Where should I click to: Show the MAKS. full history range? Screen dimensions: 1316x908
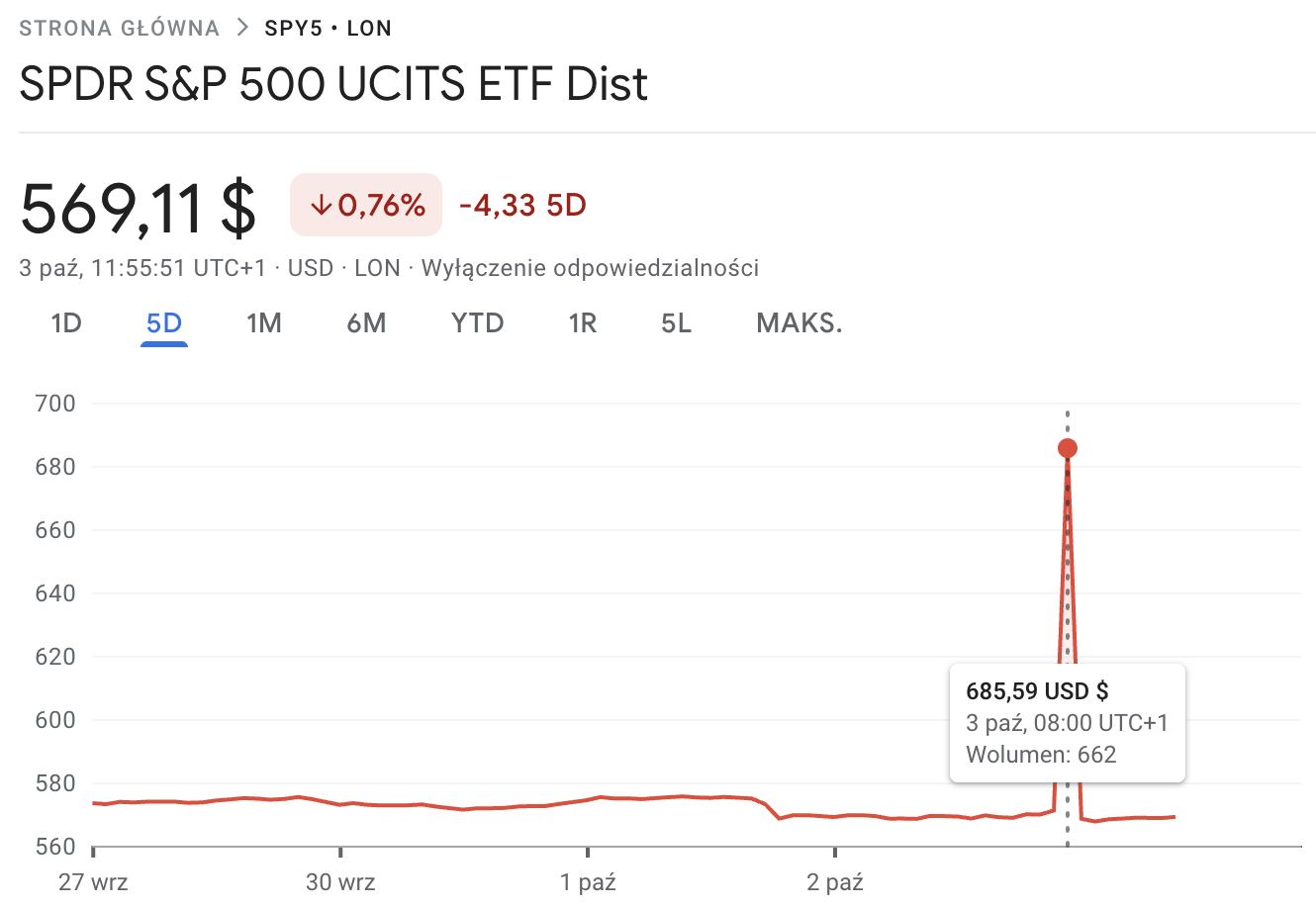click(x=799, y=323)
